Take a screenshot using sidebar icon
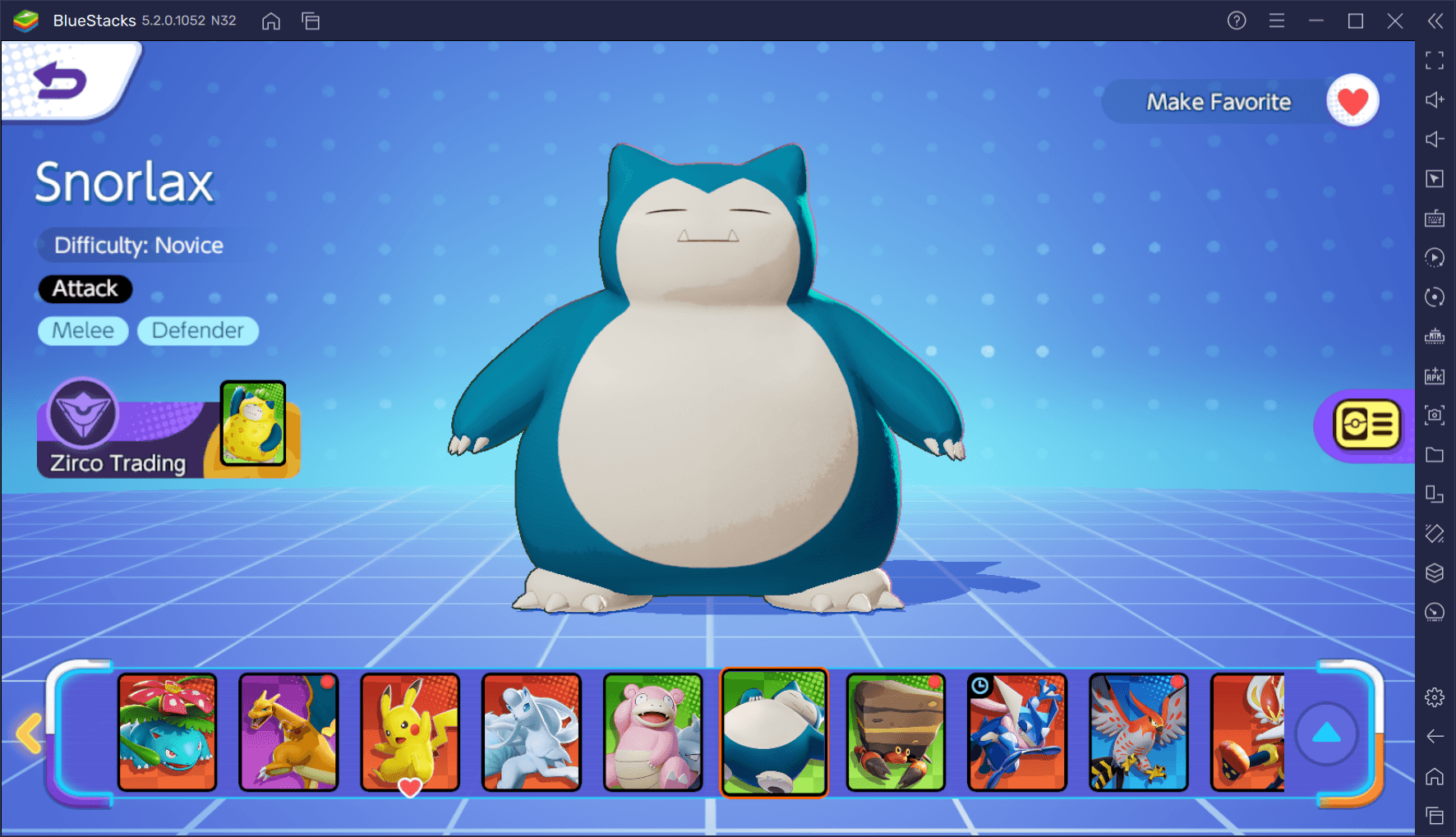Screen dimensions: 1456x837 [1435, 415]
